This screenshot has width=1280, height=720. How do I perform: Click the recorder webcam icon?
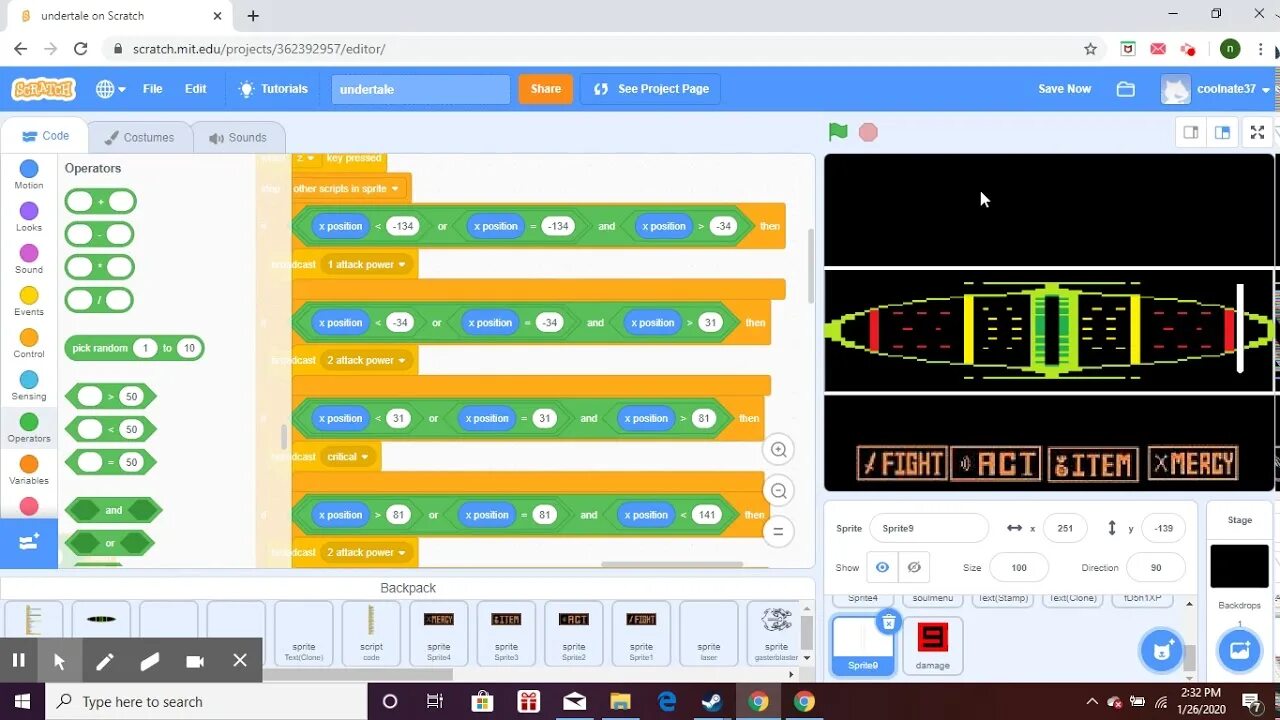195,661
